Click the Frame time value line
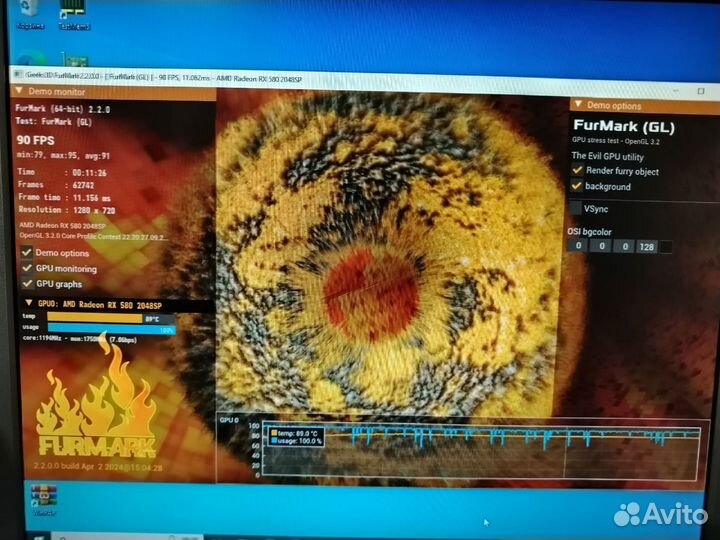This screenshot has width=720, height=540. point(64,197)
